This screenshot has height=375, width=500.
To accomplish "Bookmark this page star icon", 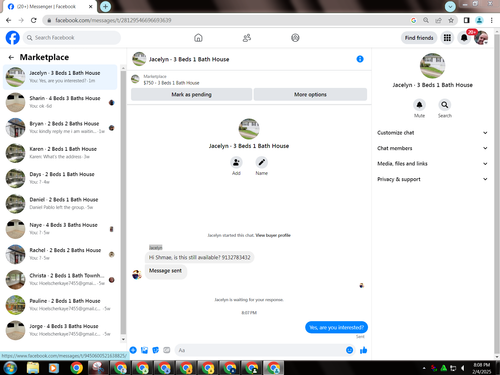I will [451, 20].
